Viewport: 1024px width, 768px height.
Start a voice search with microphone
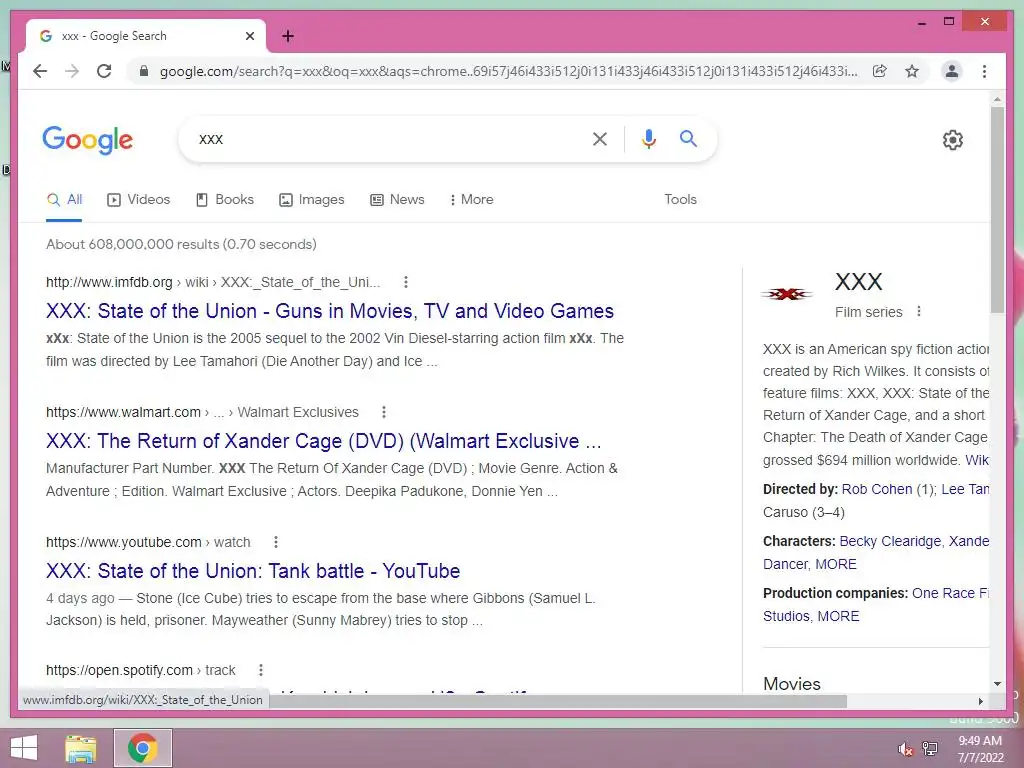pos(648,139)
